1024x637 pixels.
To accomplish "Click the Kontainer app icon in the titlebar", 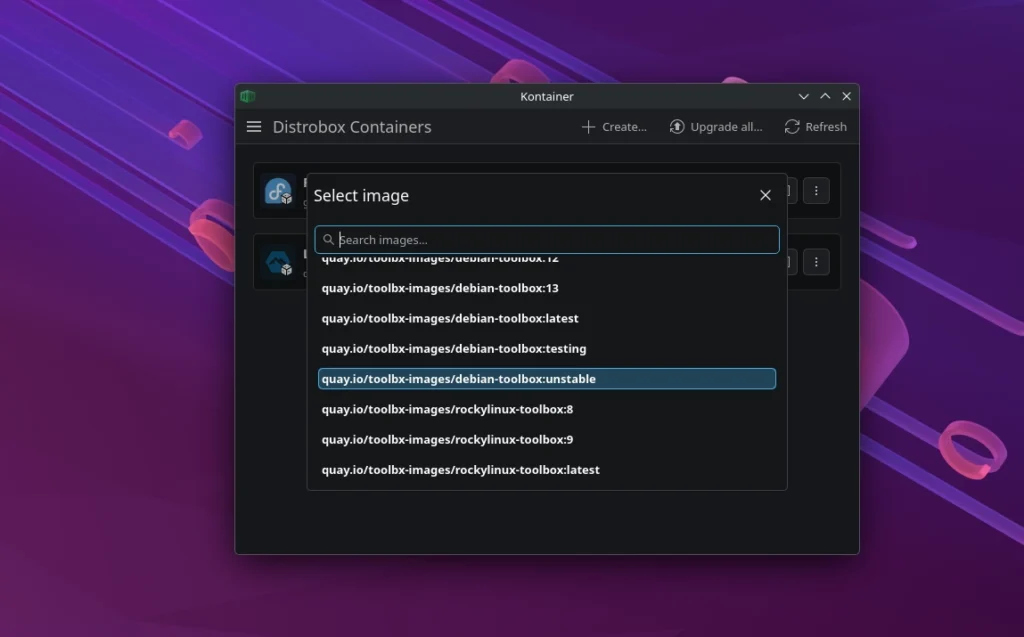I will (x=247, y=96).
